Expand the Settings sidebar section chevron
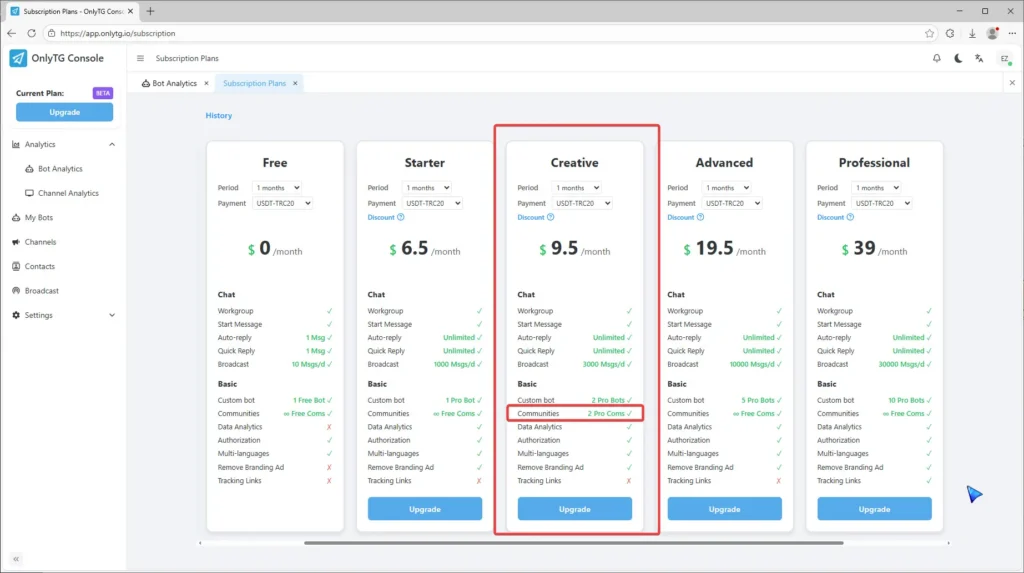This screenshot has height=573, width=1024. pos(112,315)
